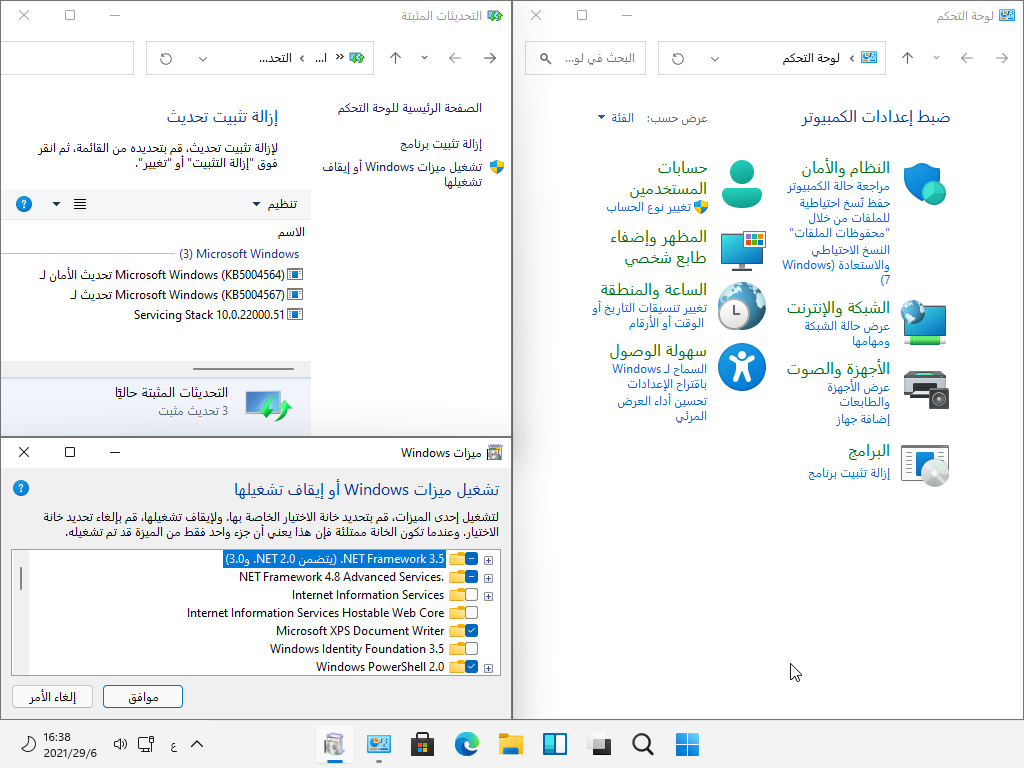The image size is (1024, 768).
Task: Open Task View on taskbar
Action: (x=599, y=744)
